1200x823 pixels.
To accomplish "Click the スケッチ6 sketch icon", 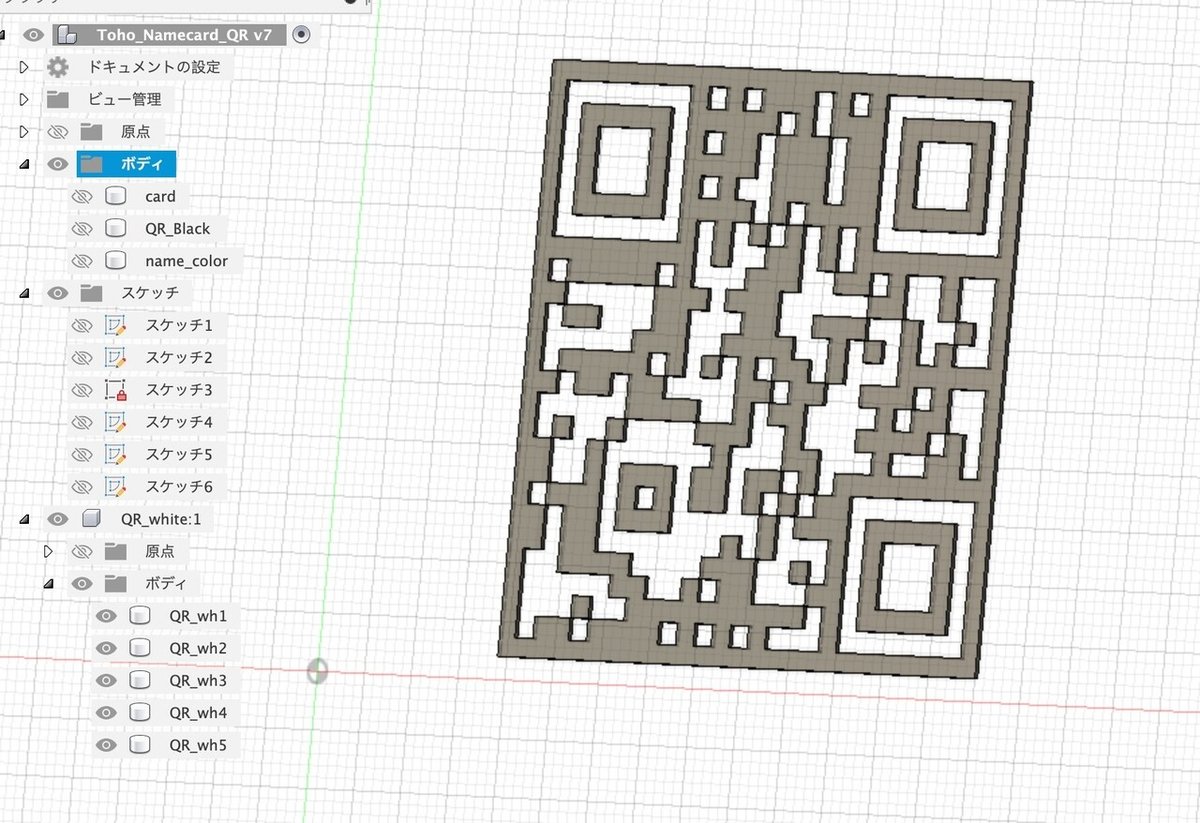I will coord(115,487).
